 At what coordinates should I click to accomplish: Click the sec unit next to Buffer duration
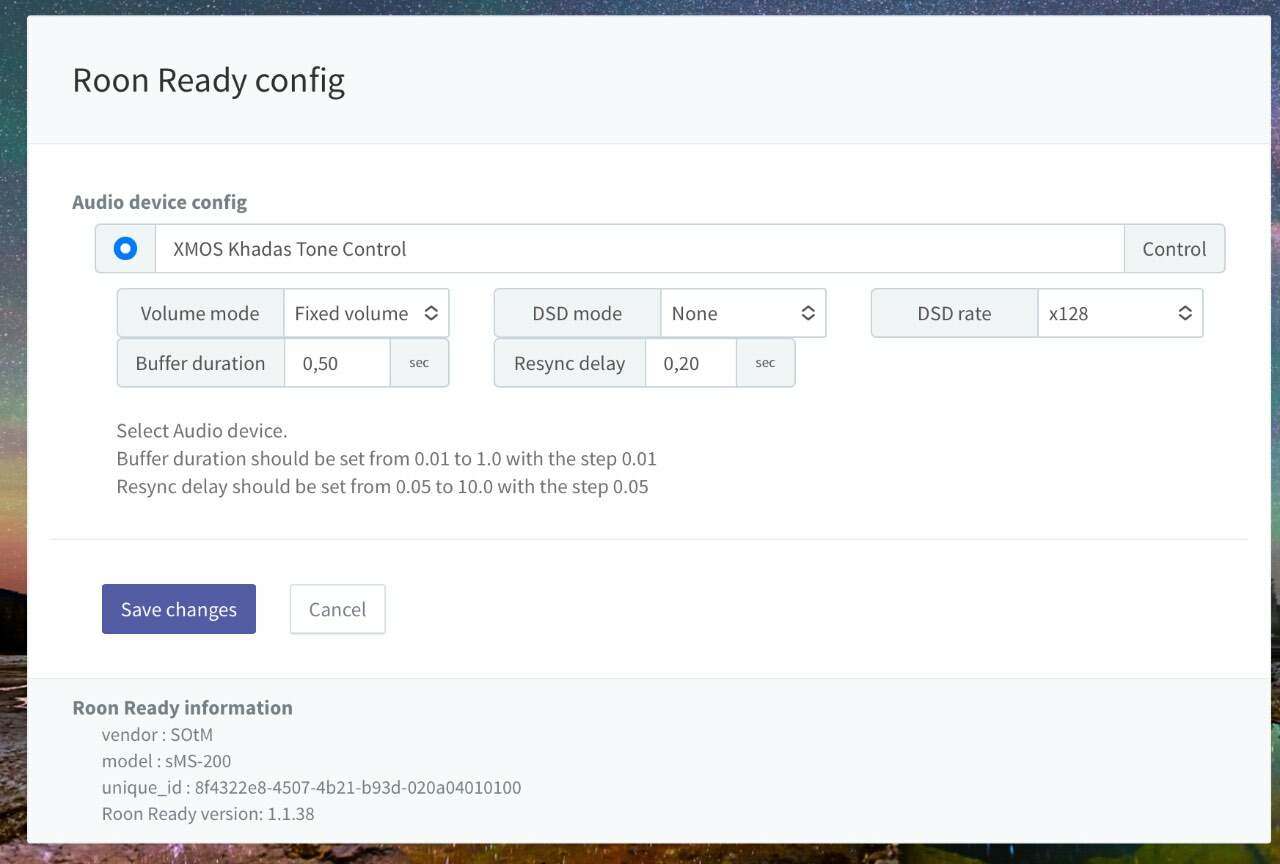419,363
